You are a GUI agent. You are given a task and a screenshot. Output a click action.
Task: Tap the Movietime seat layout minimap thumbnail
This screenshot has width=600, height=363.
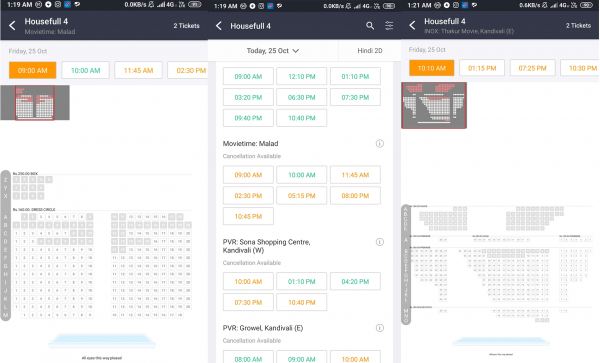click(35, 103)
